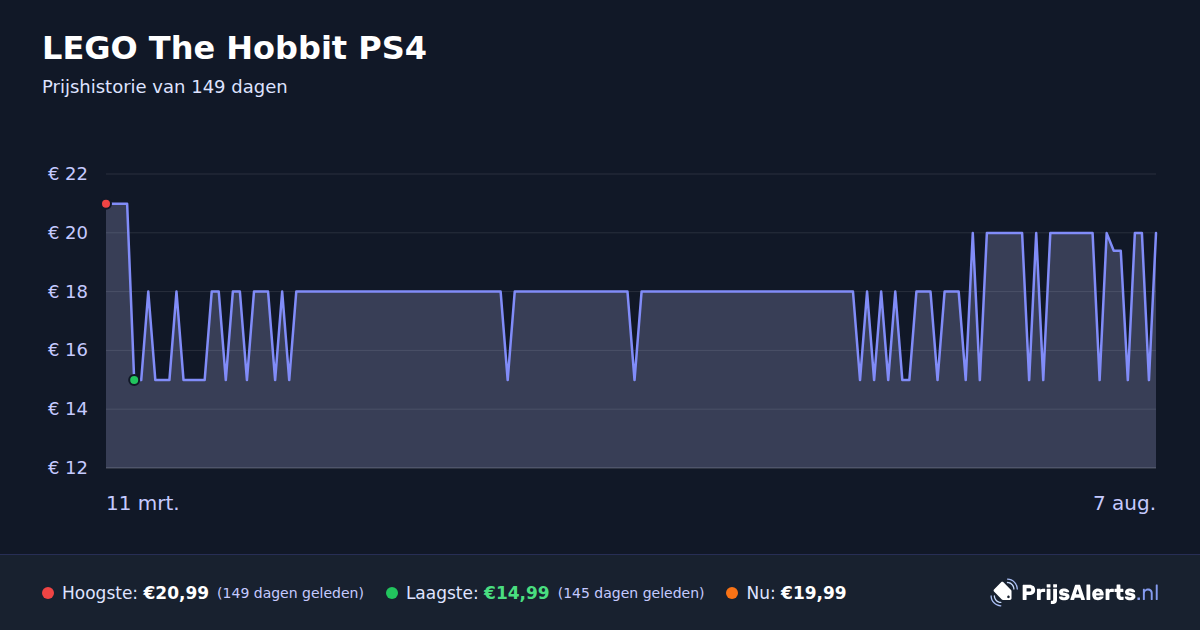Open the PrijsAlerts.nl brand link
Screen dimensions: 1200x630
1075,593
